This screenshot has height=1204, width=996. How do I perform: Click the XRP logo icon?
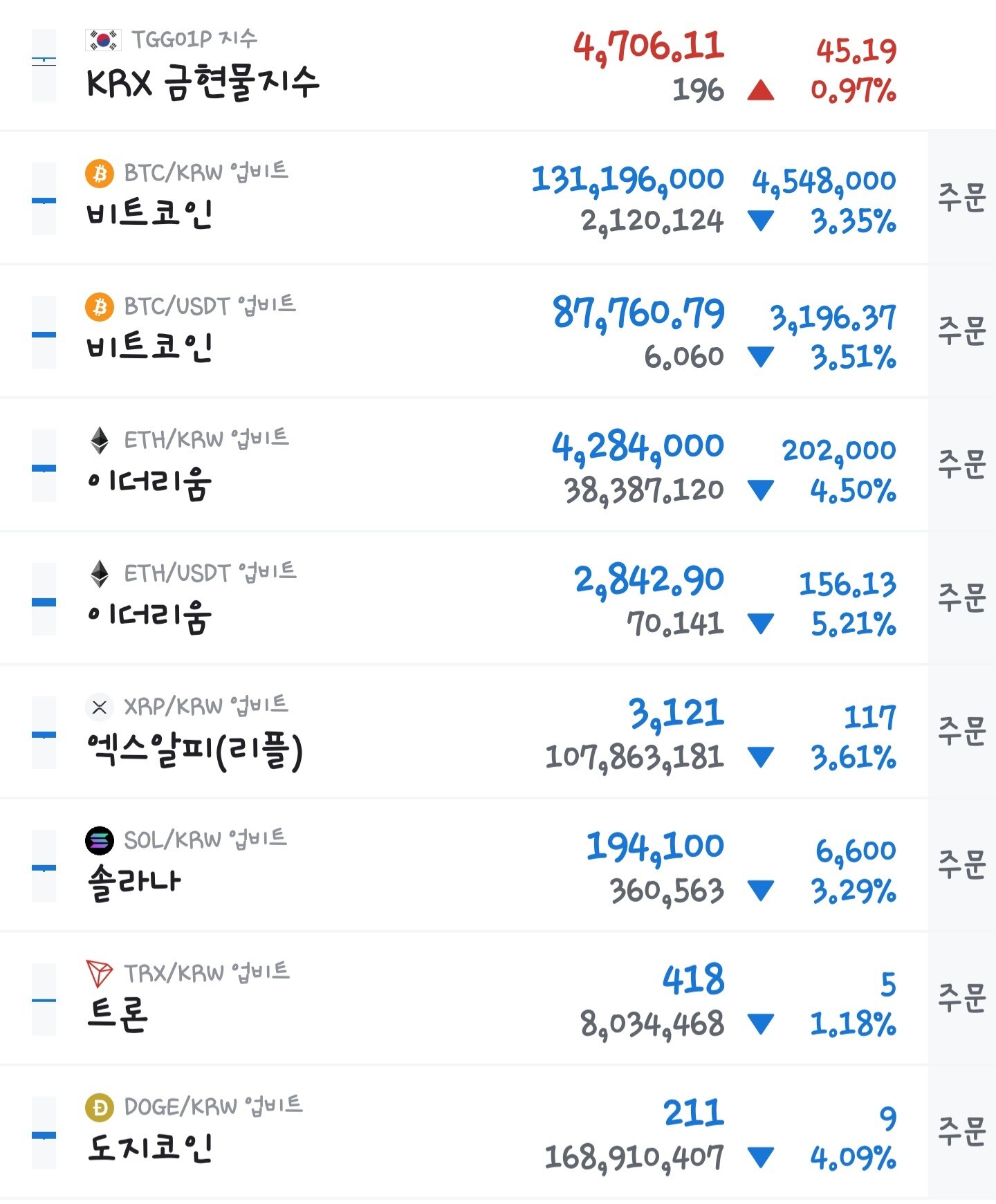click(x=100, y=707)
